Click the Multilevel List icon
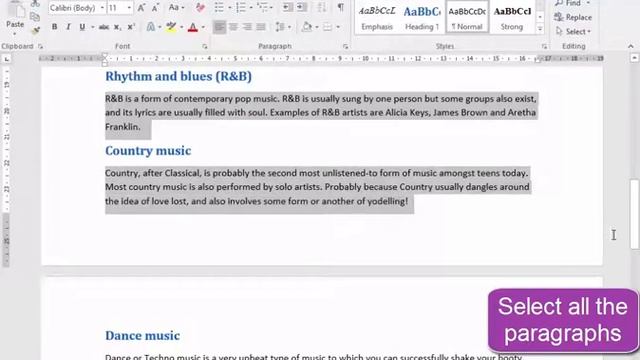Image resolution: width=640 pixels, height=360 pixels. point(263,7)
